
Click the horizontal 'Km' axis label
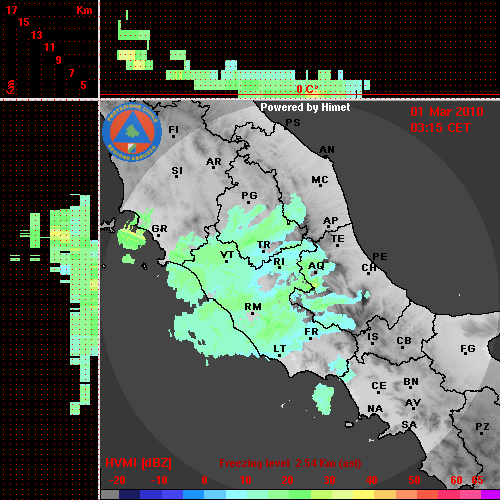pyautogui.click(x=84, y=10)
